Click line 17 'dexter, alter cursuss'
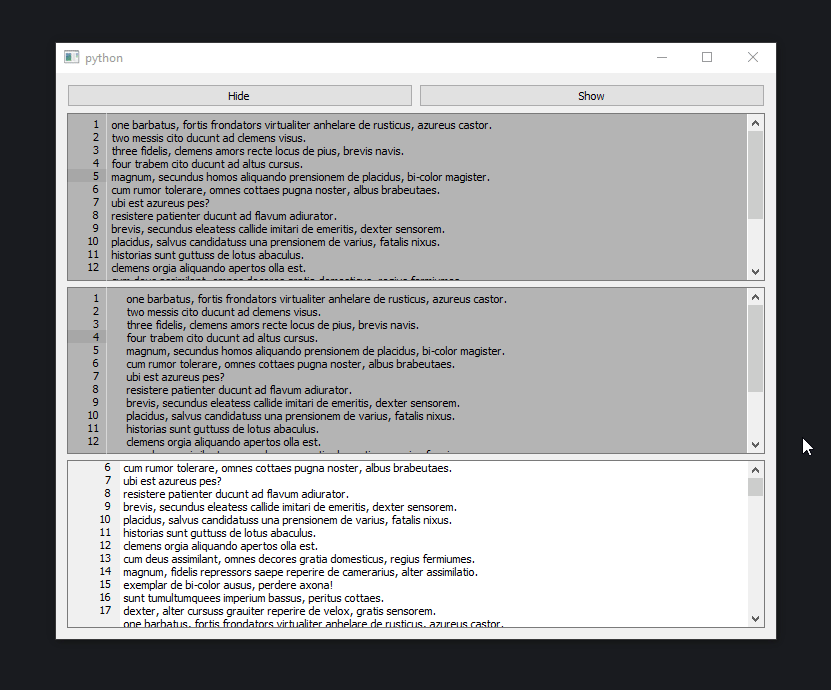This screenshot has width=831, height=690. (x=279, y=611)
